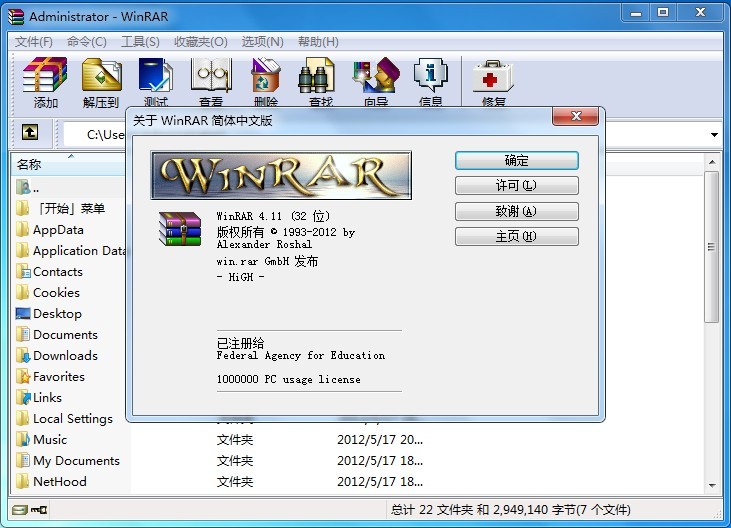Click the Home page (主页) button
This screenshot has width=731, height=528.
pyautogui.click(x=516, y=237)
